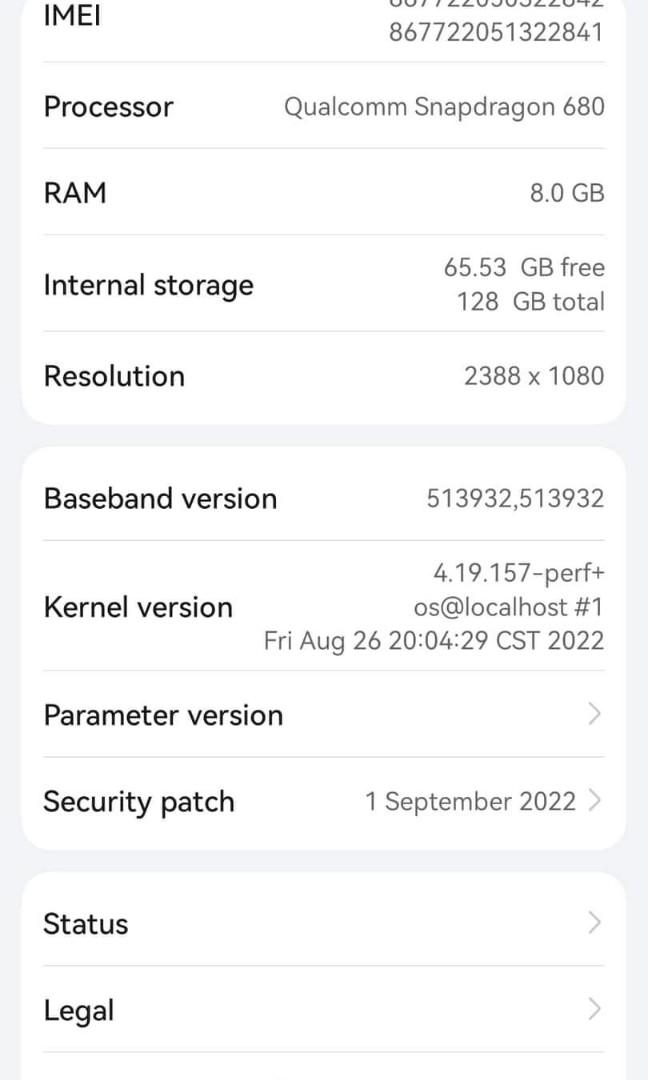The width and height of the screenshot is (648, 1080).
Task: Open the Legal menu item
Action: 79,1010
